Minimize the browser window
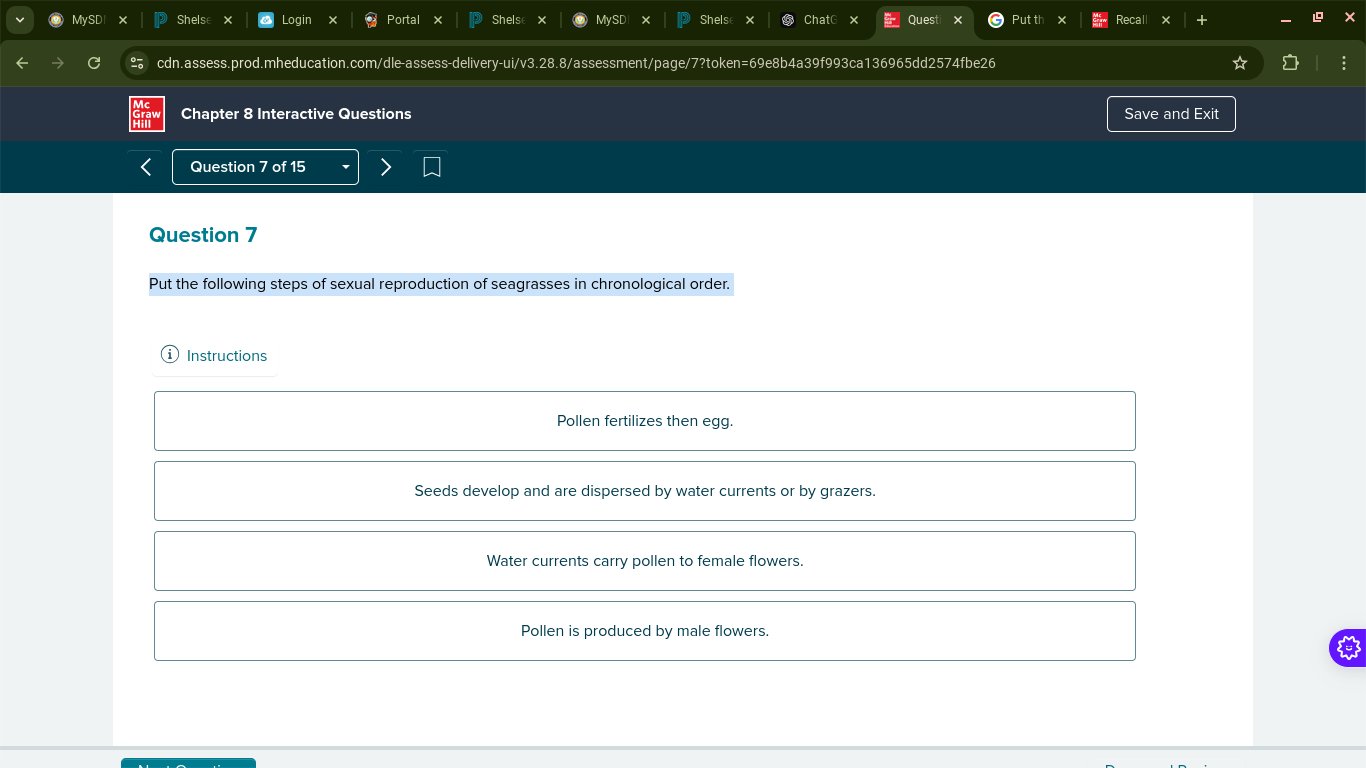This screenshot has width=1366, height=768. point(1286,20)
